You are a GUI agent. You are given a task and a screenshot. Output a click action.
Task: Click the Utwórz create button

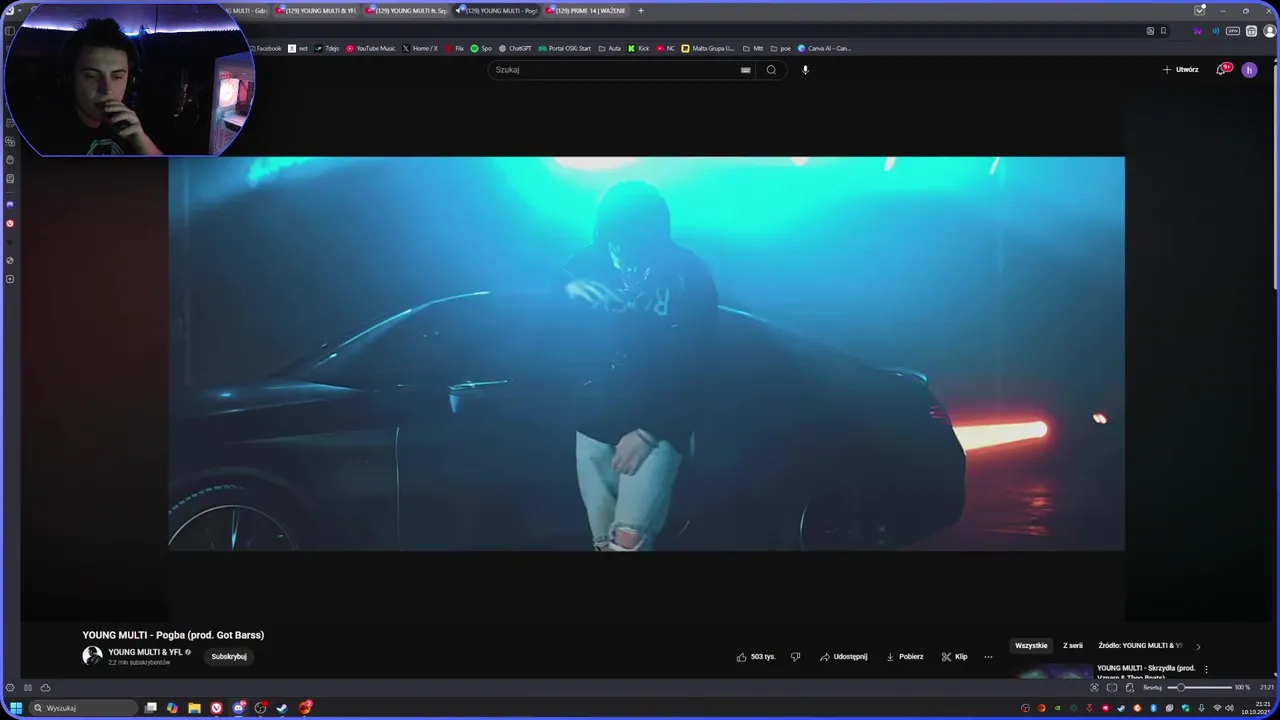[x=1180, y=70]
